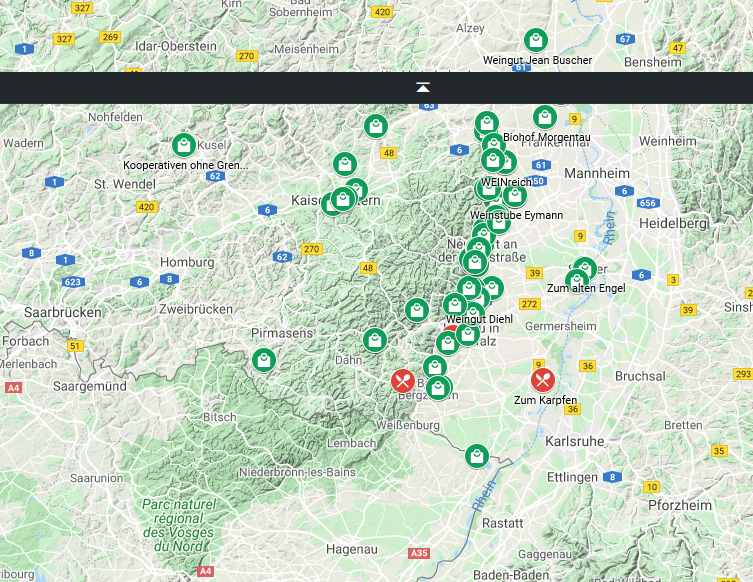This screenshot has height=582, width=753.
Task: Select the 'Weinstube Eymann' text label
Action: pos(516,215)
